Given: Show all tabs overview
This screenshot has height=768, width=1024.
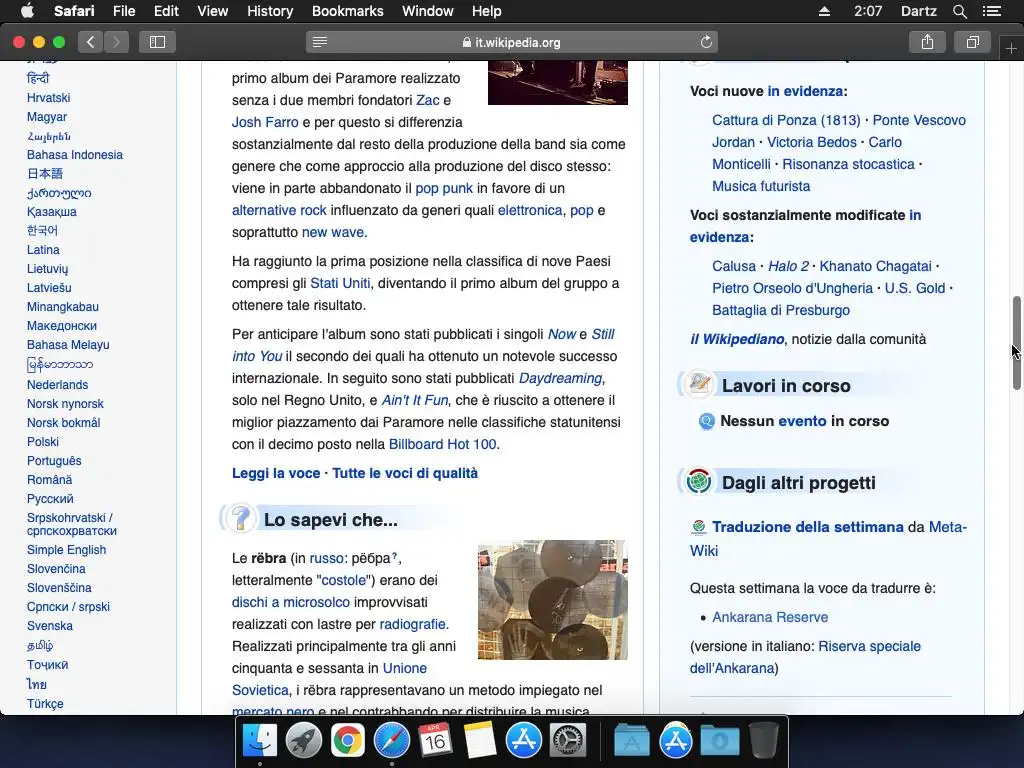Looking at the screenshot, I should pos(972,42).
